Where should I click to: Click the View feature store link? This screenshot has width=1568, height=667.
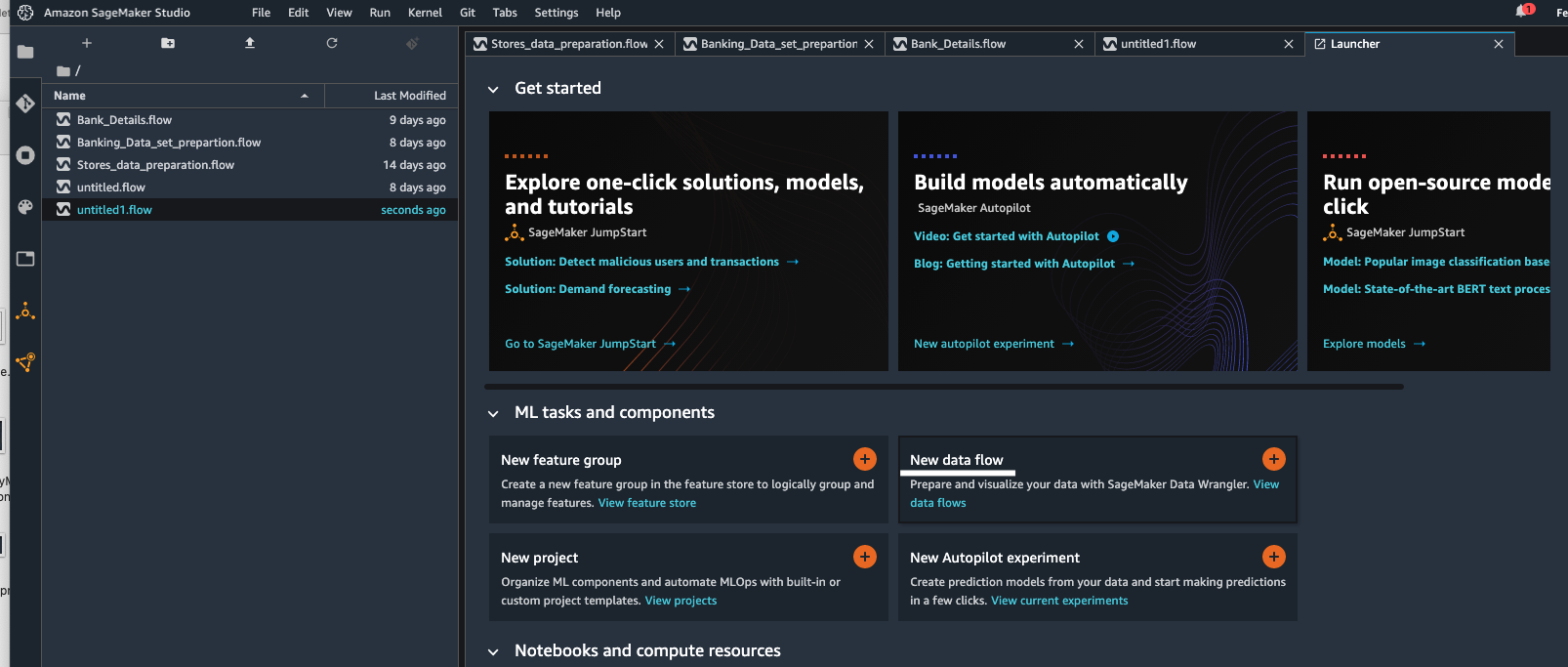pyautogui.click(x=646, y=503)
